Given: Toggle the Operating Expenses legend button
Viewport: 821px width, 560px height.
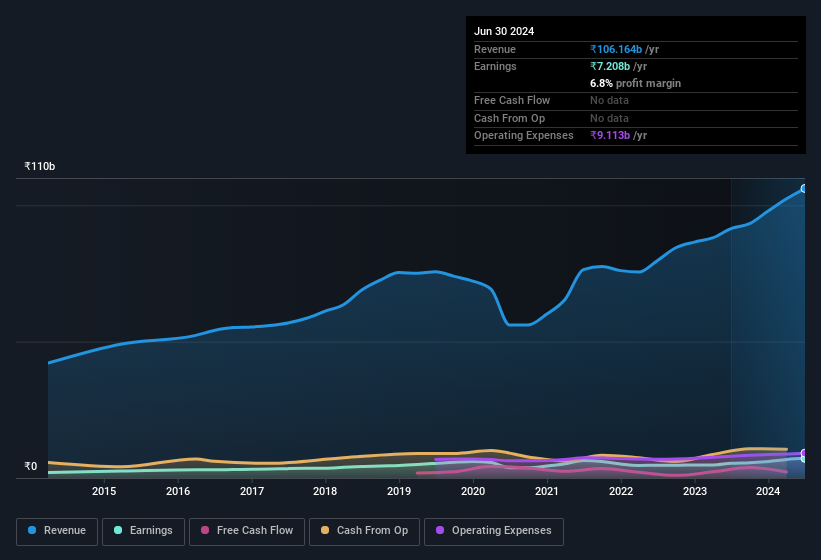Looking at the screenshot, I should tap(494, 531).
